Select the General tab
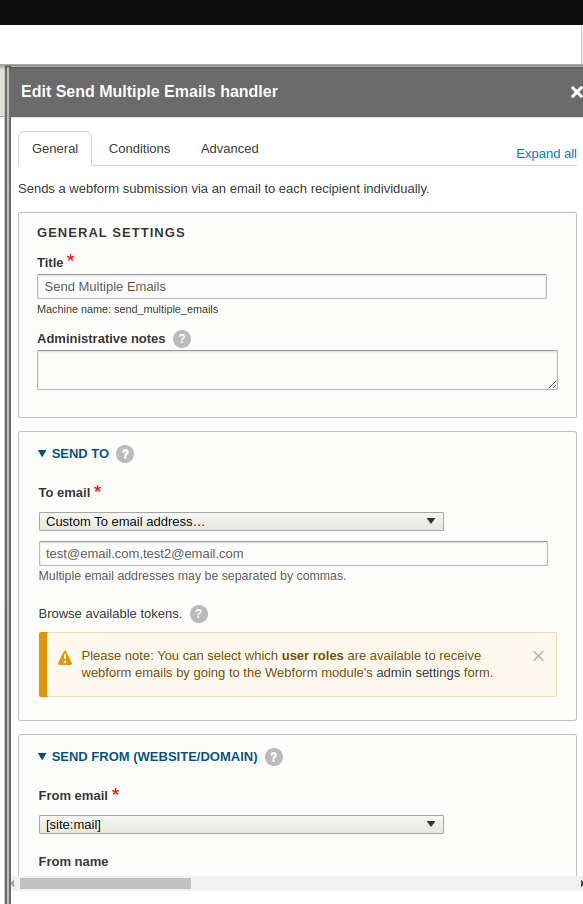583x904 pixels. point(55,149)
